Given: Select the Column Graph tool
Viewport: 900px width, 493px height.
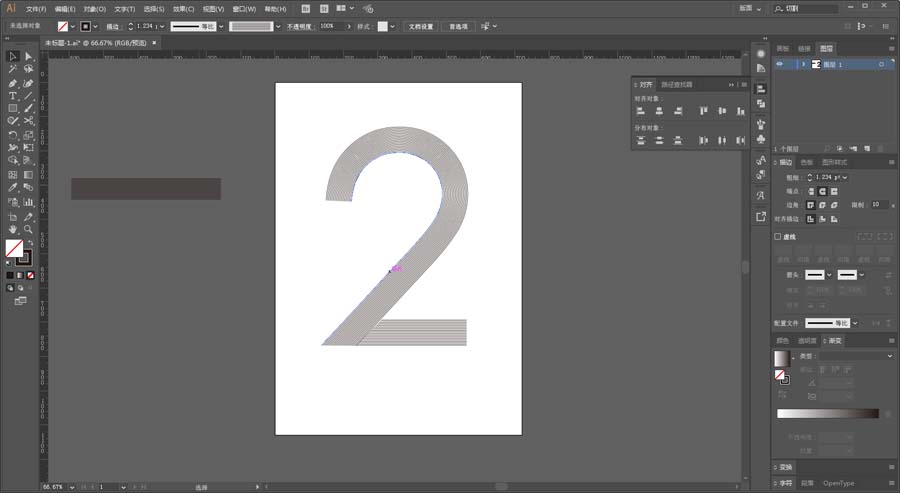Looking at the screenshot, I should click(29, 202).
